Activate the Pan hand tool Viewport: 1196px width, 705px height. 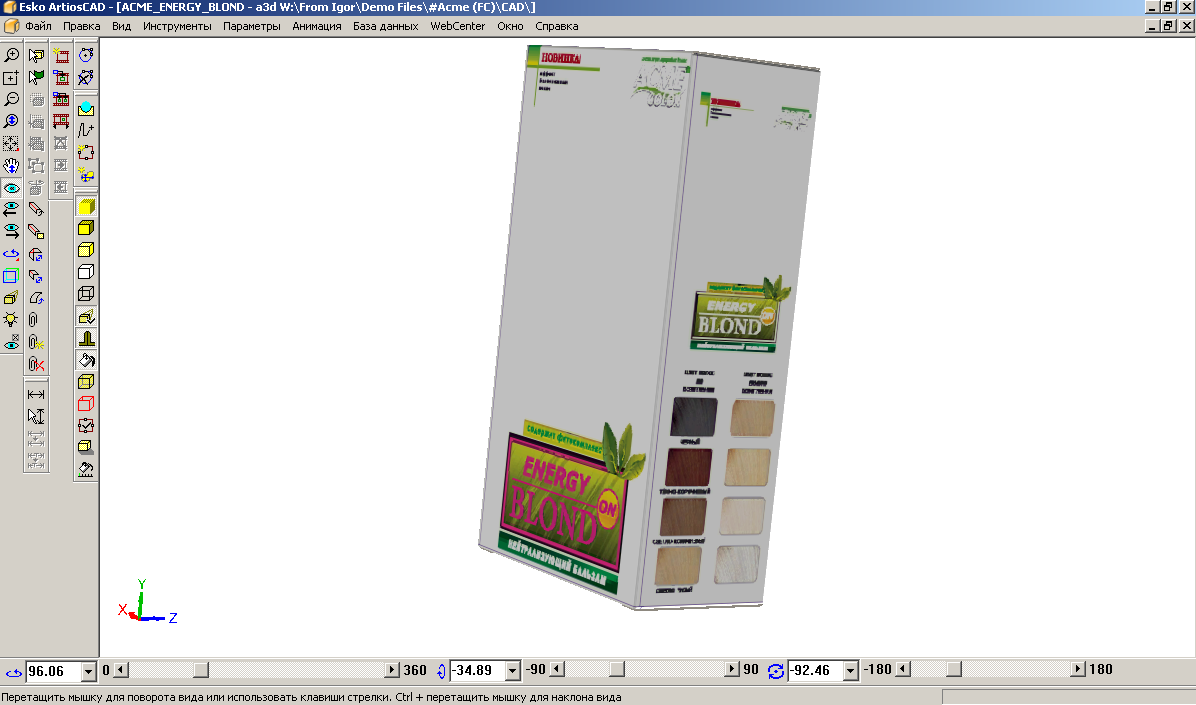pos(11,165)
